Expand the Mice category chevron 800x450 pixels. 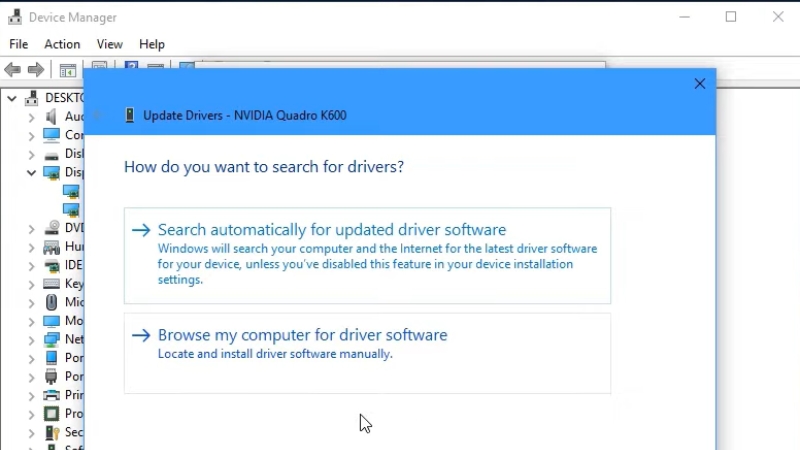31,303
